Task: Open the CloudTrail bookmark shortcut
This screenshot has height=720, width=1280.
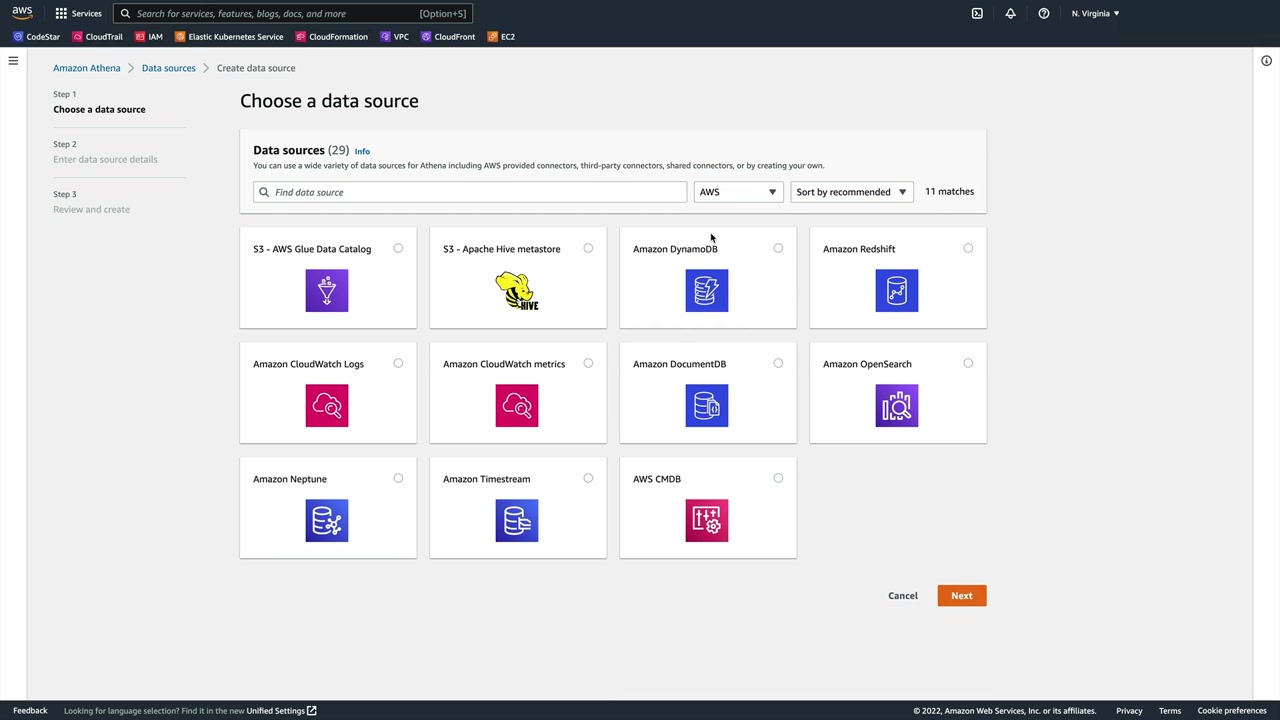Action: [x=97, y=37]
